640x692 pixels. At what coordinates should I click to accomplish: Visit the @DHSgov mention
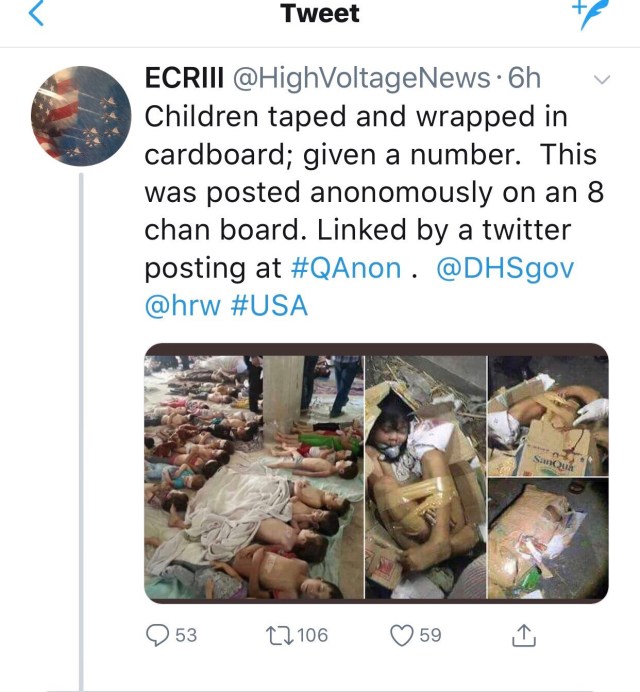(x=505, y=268)
